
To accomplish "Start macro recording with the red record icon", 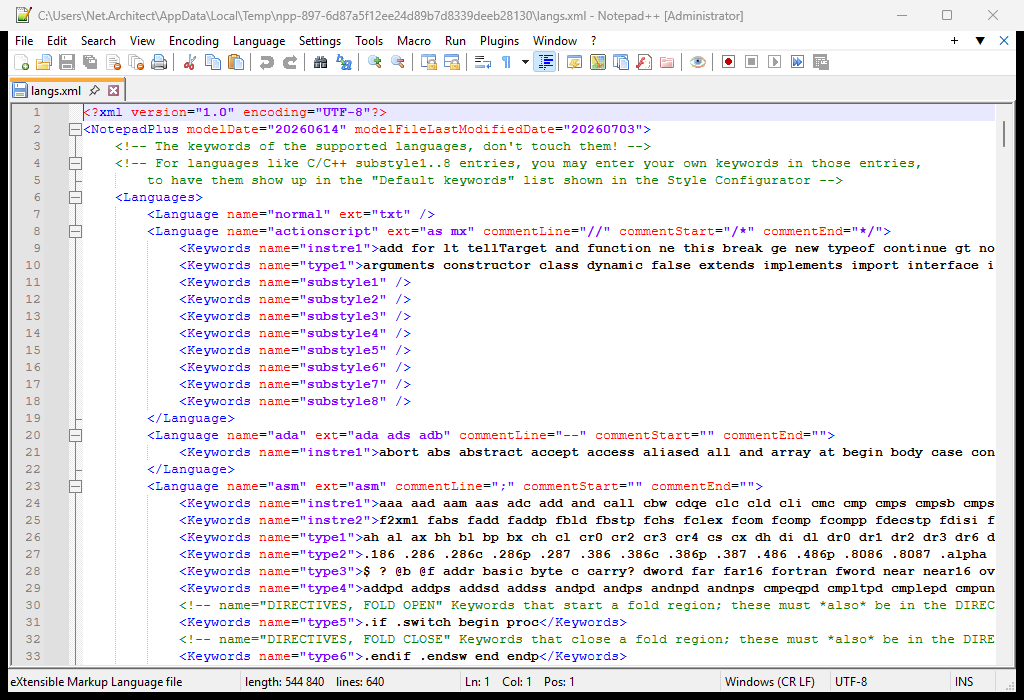I will point(728,62).
